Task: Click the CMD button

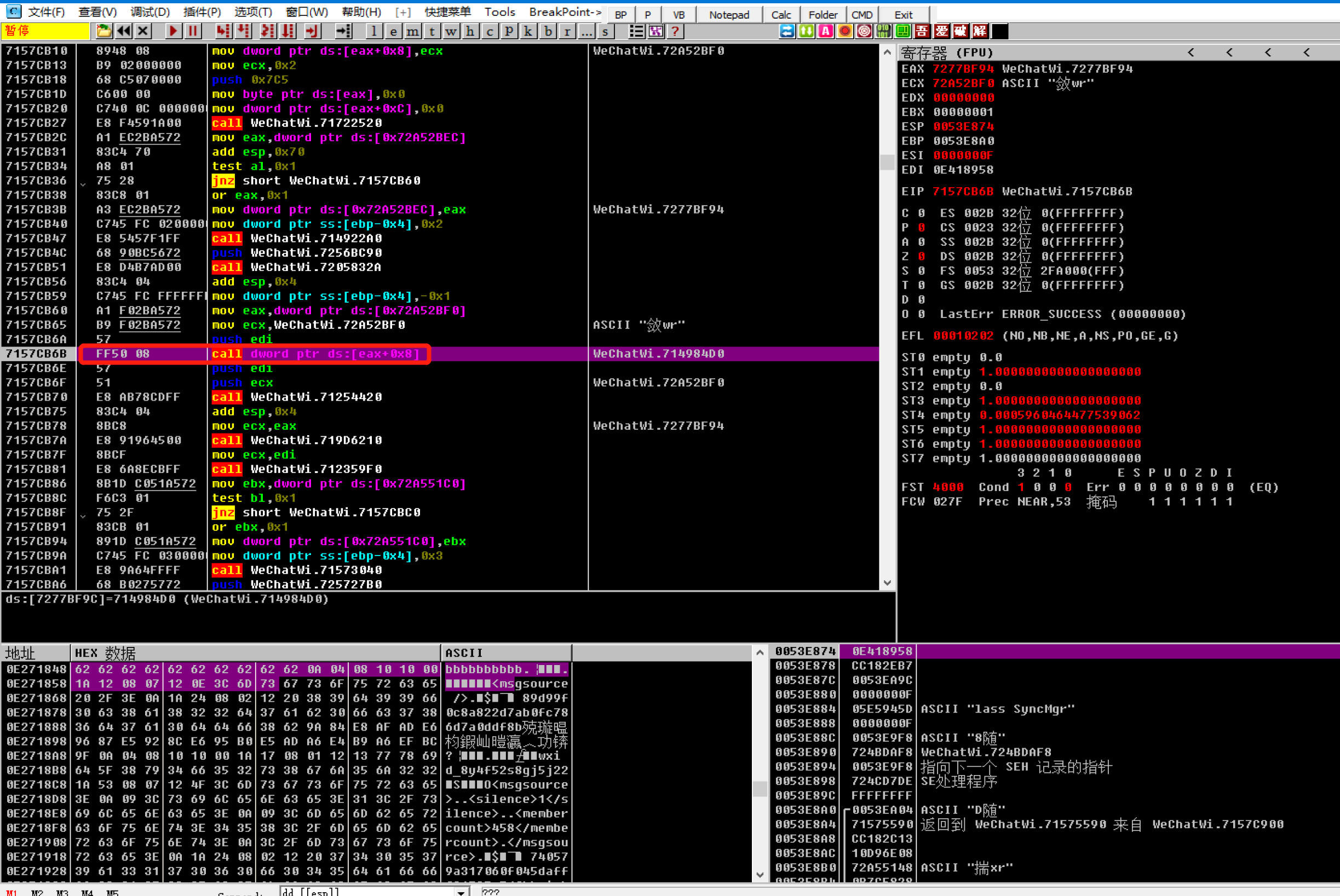Action: [862, 14]
